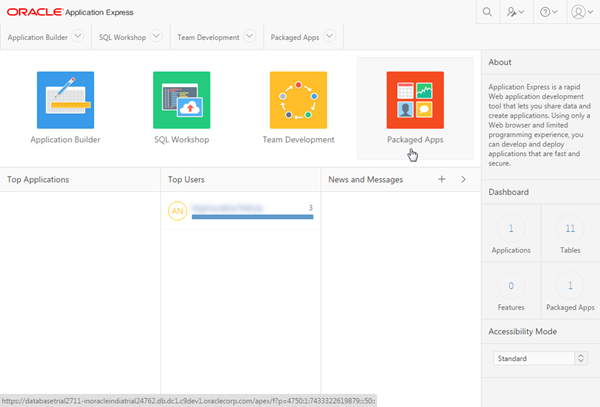Open the SQL Workshop tile label

tap(182, 140)
